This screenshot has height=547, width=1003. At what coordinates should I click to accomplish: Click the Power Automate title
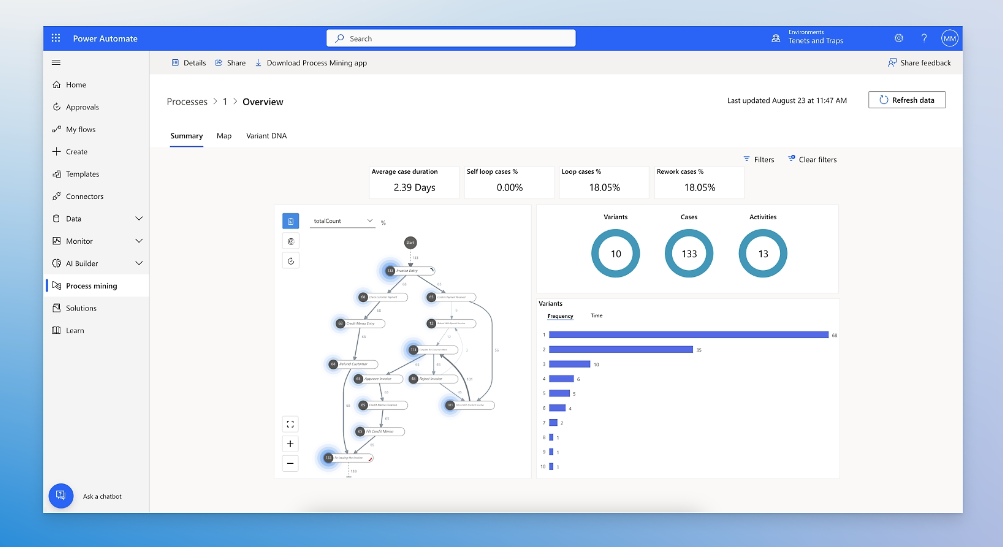coord(105,38)
